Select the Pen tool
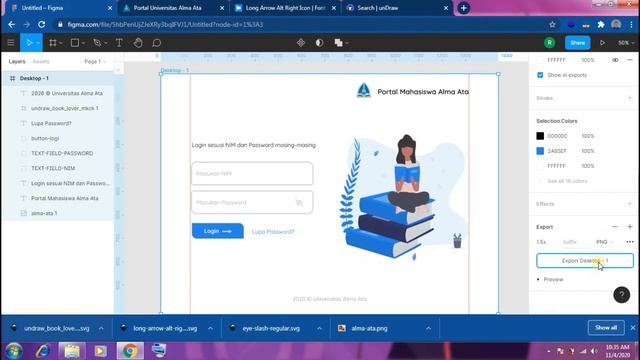Screen dimensions: 640x360 pyautogui.click(x=97, y=43)
